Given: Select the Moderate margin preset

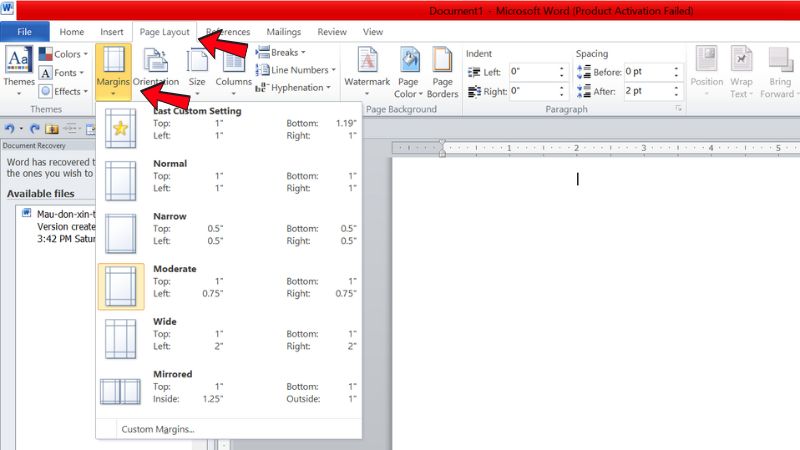Looking at the screenshot, I should (229, 286).
